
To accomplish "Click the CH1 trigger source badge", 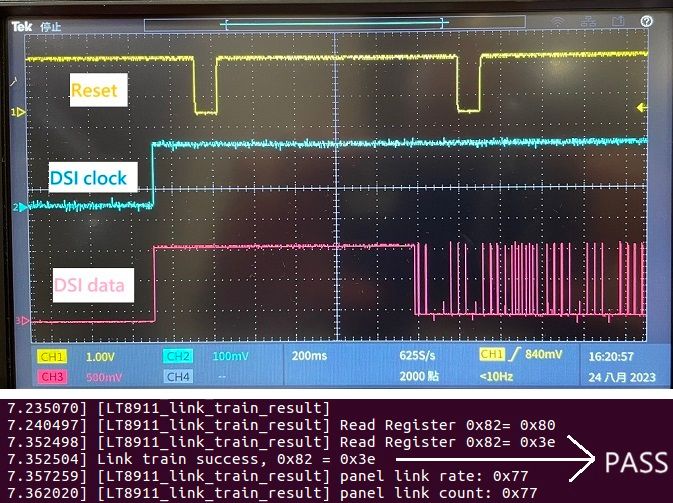I will 492,355.
